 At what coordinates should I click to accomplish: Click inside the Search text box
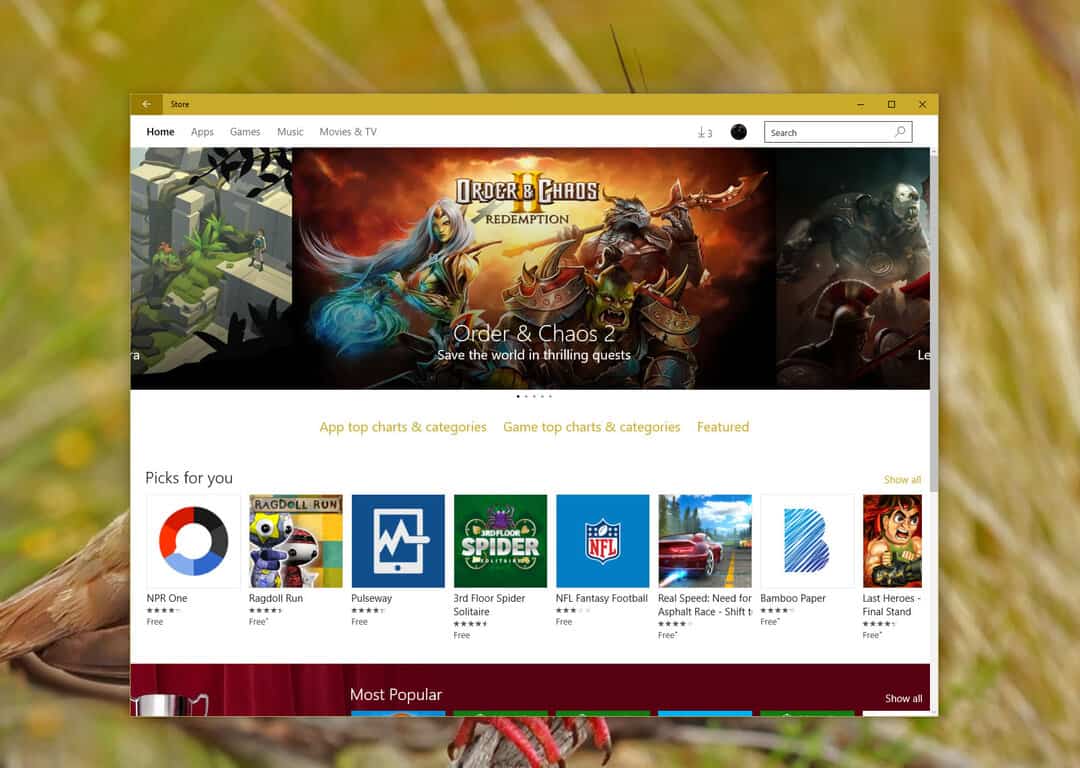[x=825, y=132]
